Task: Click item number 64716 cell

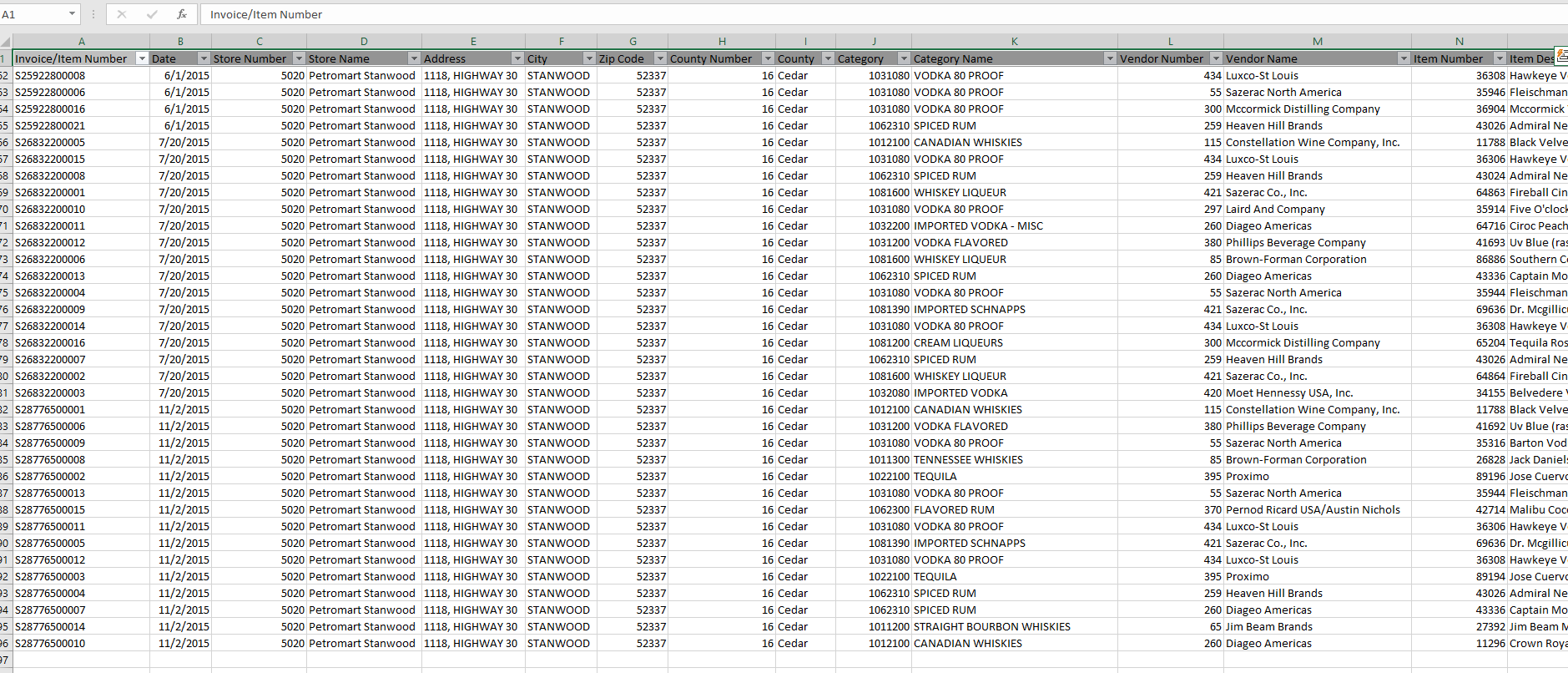Action: tap(1460, 225)
